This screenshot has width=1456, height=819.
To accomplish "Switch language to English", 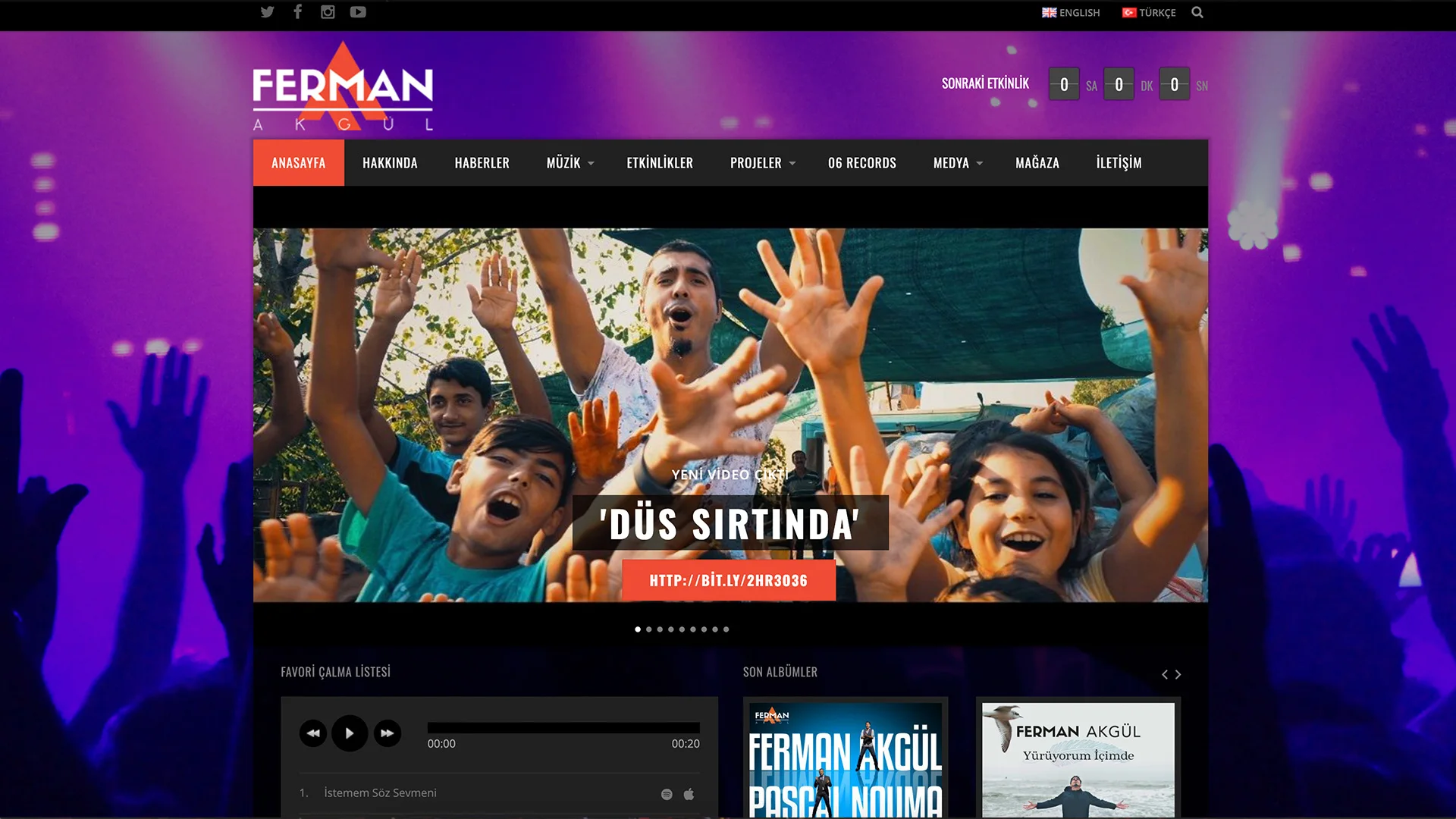I will coord(1071,13).
